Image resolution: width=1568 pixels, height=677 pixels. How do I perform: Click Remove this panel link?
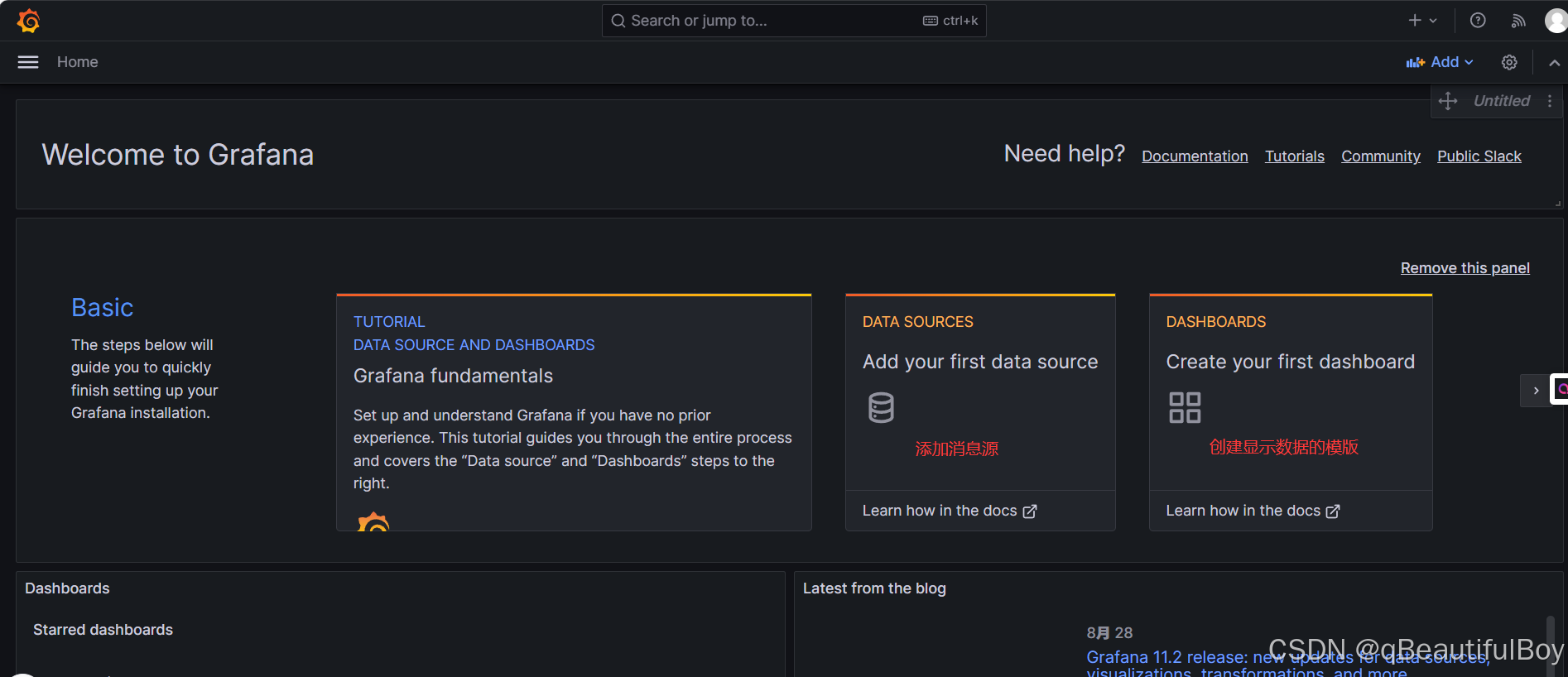[x=1465, y=268]
